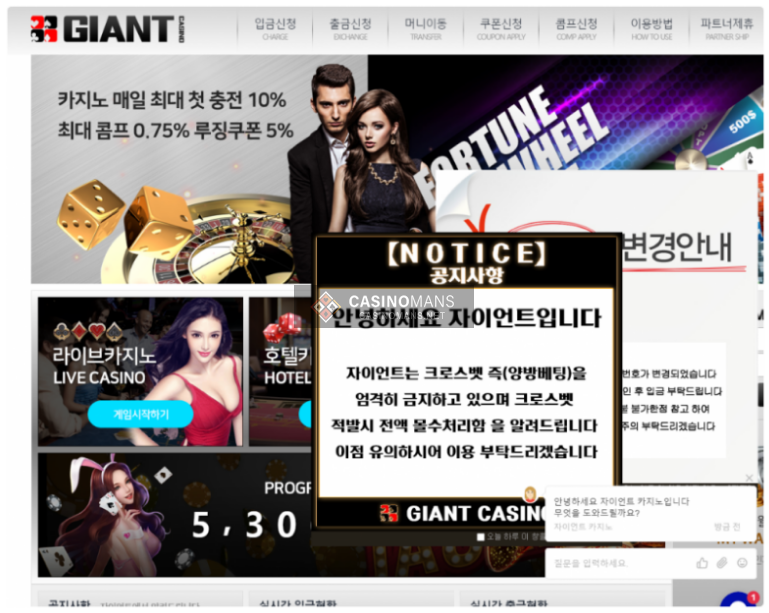This screenshot has width=769, height=613.
Task: Open the 출금신청 (Exchange) menu
Action: click(350, 29)
